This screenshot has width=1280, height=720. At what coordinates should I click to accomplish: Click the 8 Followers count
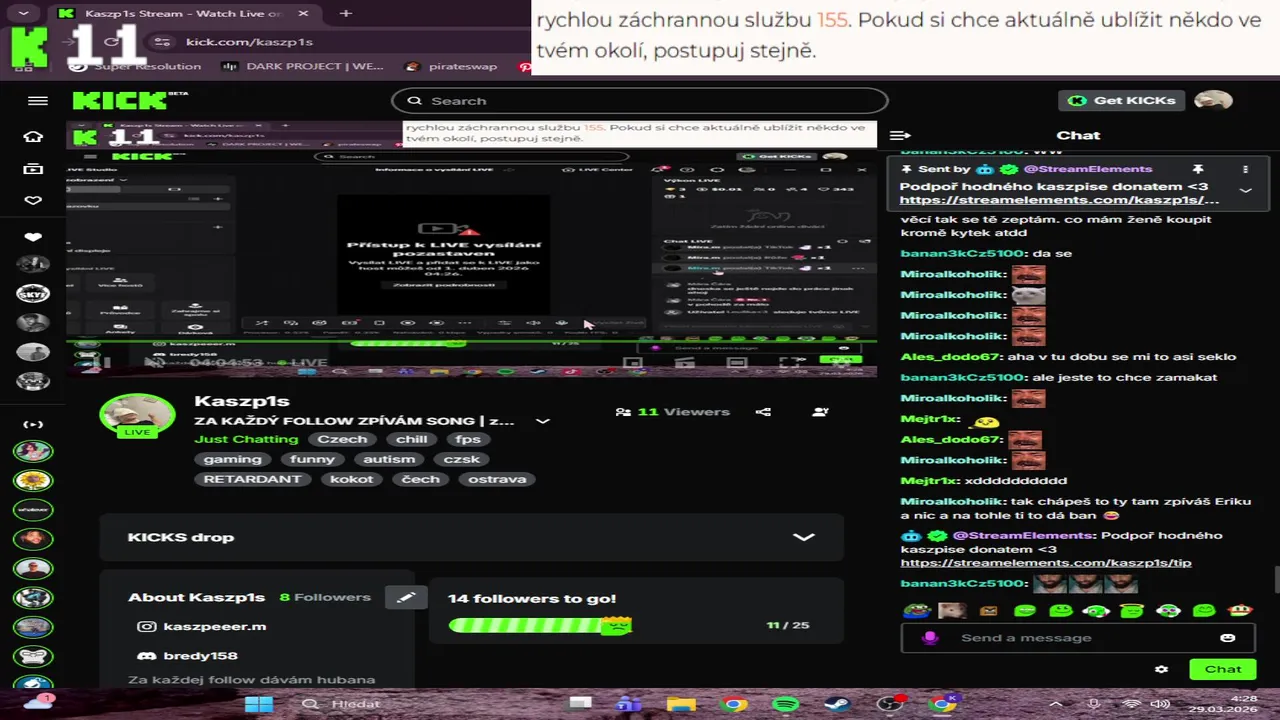[x=325, y=597]
